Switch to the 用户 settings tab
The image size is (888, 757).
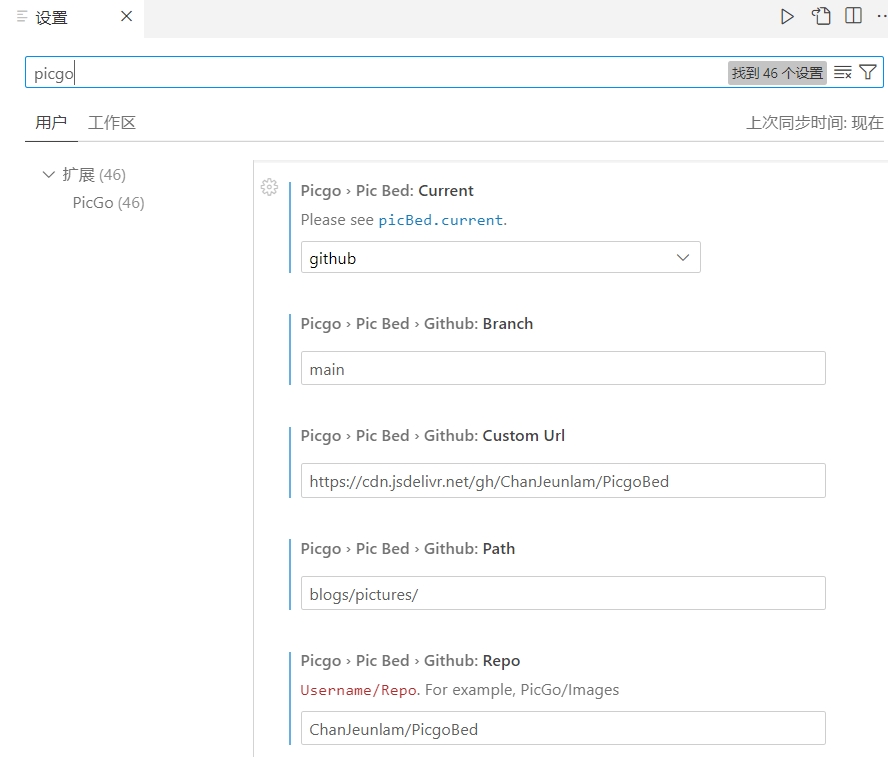point(51,122)
